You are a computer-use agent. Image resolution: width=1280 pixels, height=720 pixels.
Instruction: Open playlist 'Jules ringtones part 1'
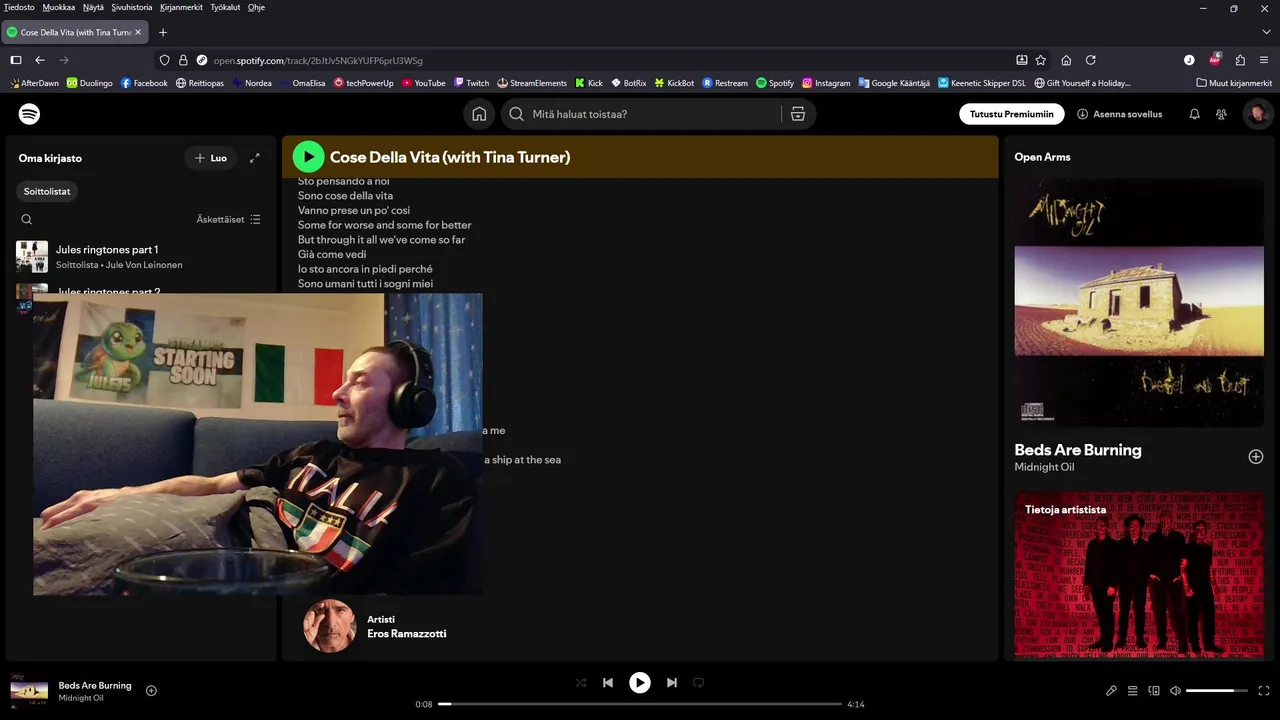pyautogui.click(x=141, y=257)
